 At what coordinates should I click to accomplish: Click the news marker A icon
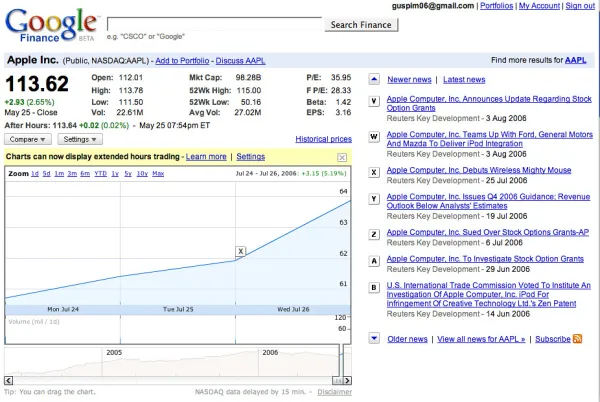coord(374,261)
